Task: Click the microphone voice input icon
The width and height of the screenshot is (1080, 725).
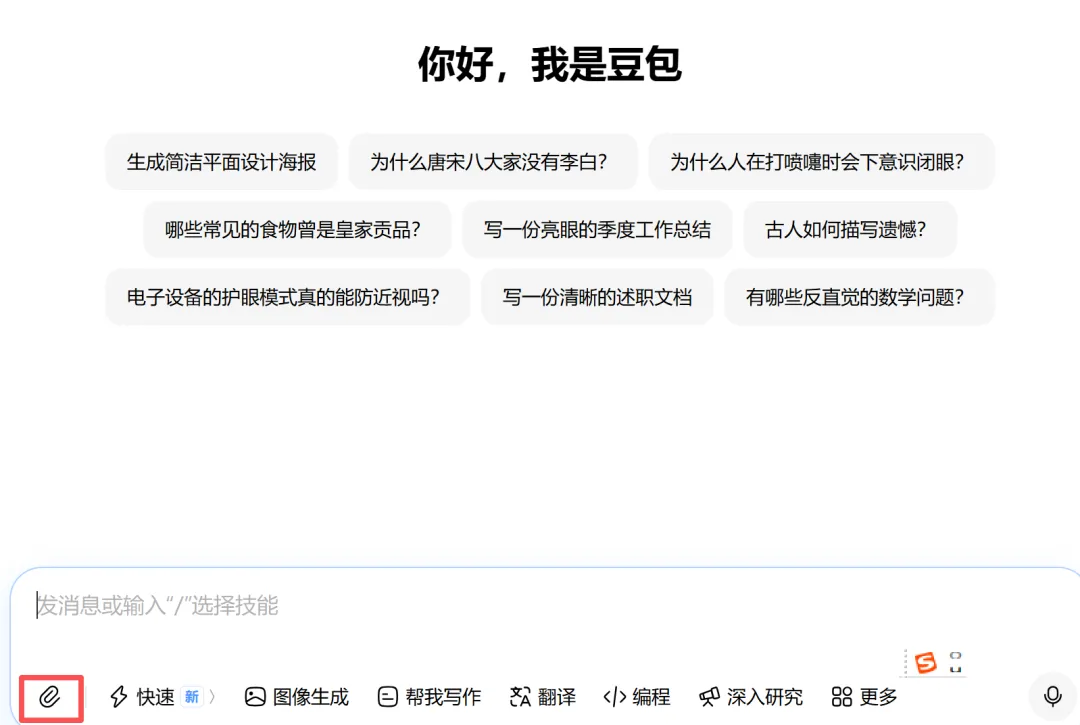Action: click(x=1052, y=697)
